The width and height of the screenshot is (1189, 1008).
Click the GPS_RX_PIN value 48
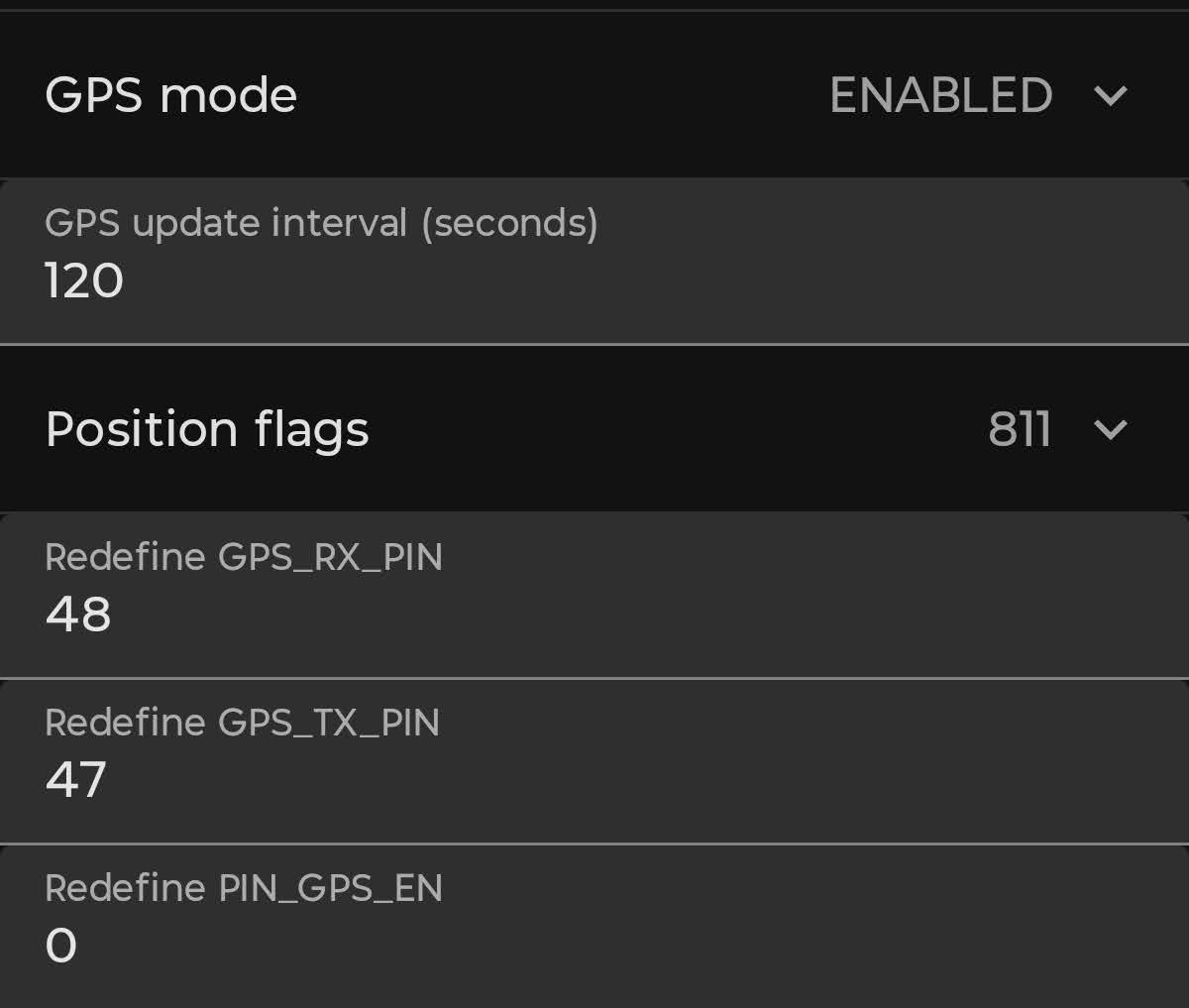pos(78,615)
